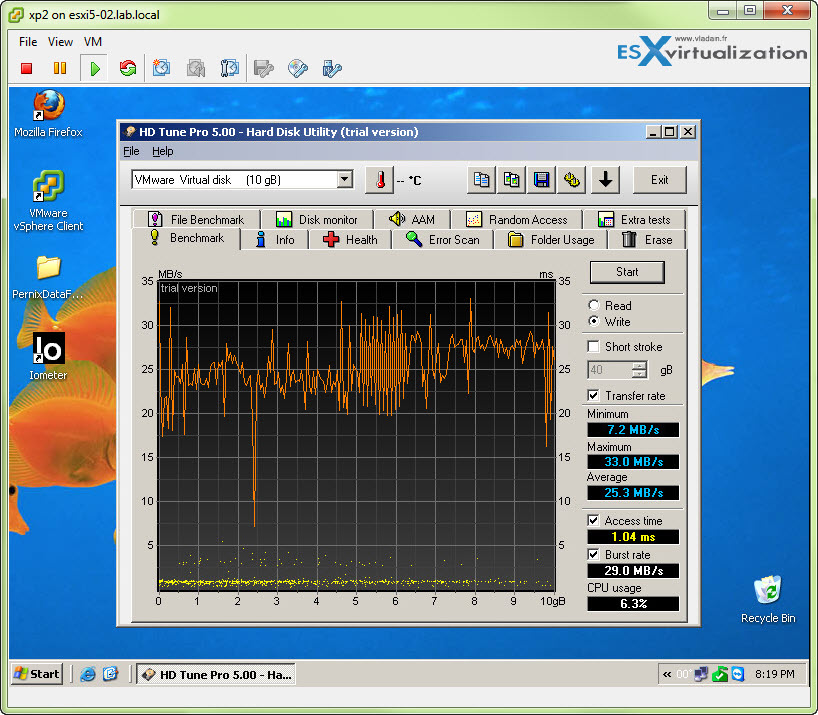Connect CD/DVD device toolbar icon

tap(297, 68)
